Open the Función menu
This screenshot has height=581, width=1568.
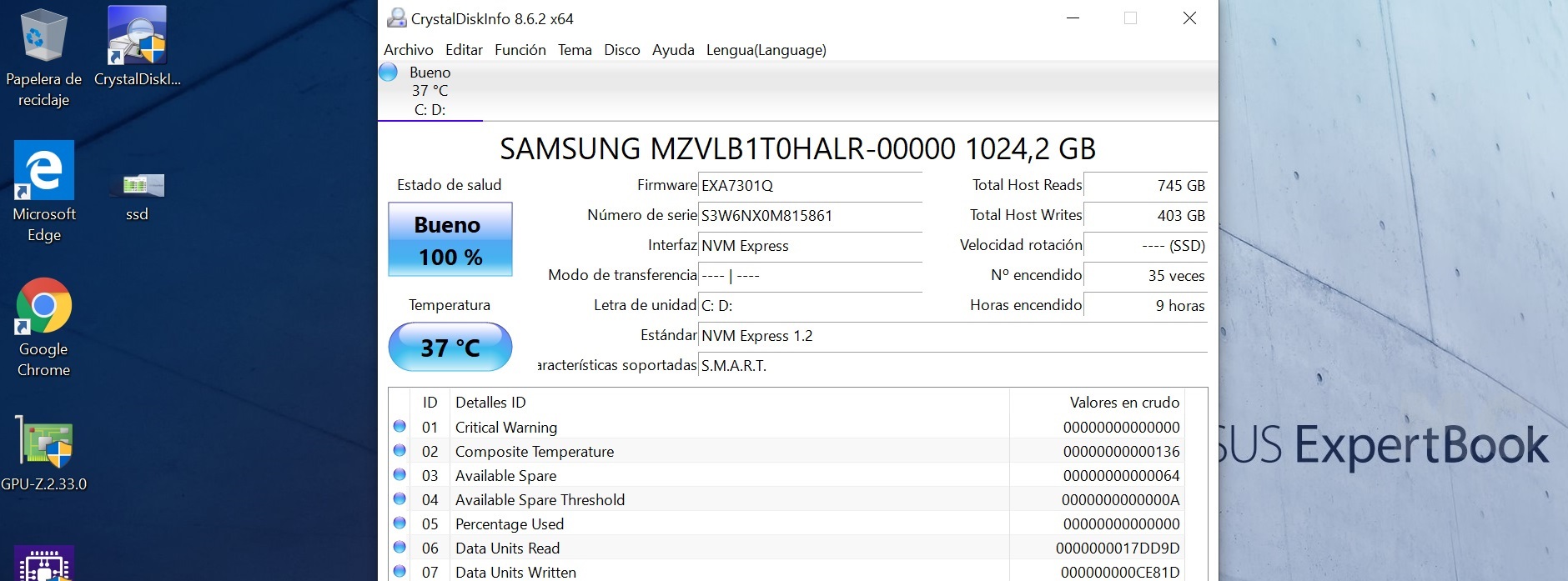tap(520, 50)
